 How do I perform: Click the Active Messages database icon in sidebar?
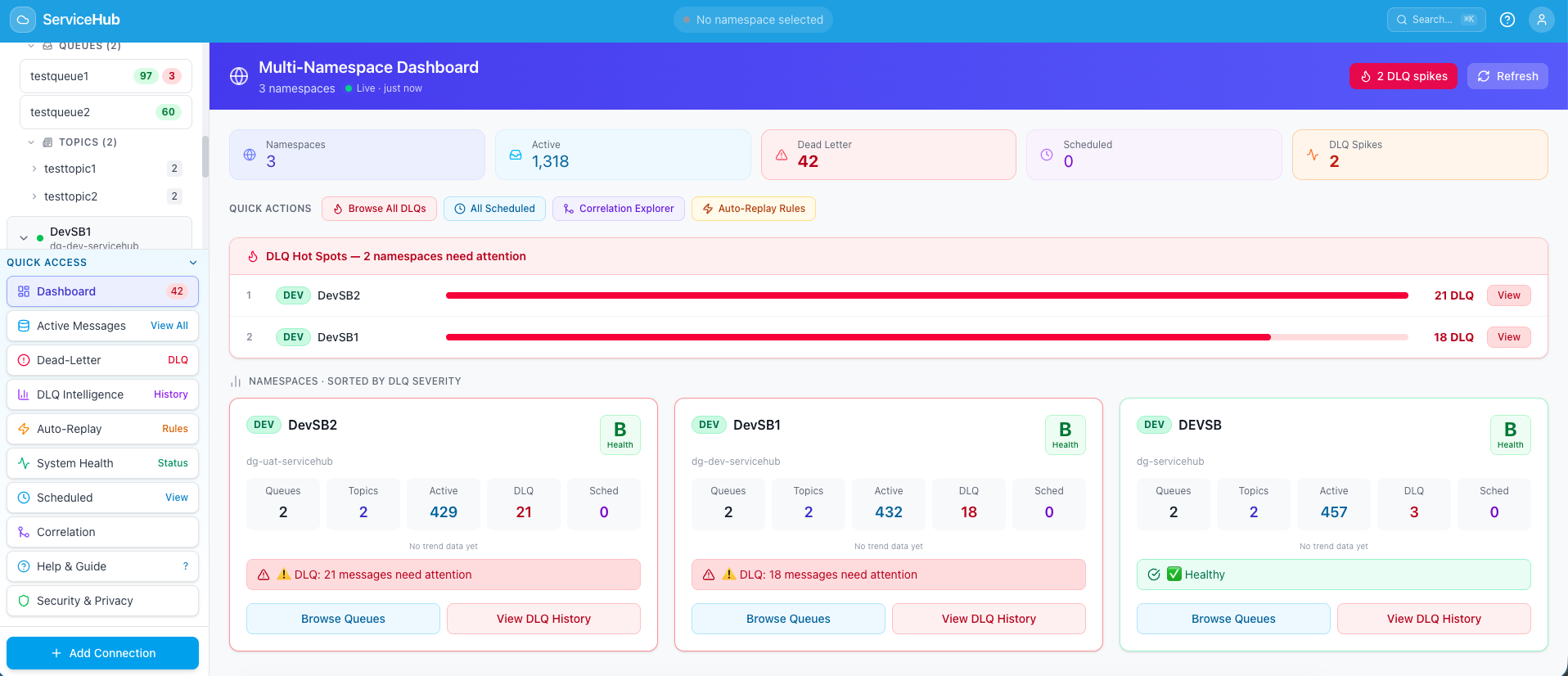(24, 326)
